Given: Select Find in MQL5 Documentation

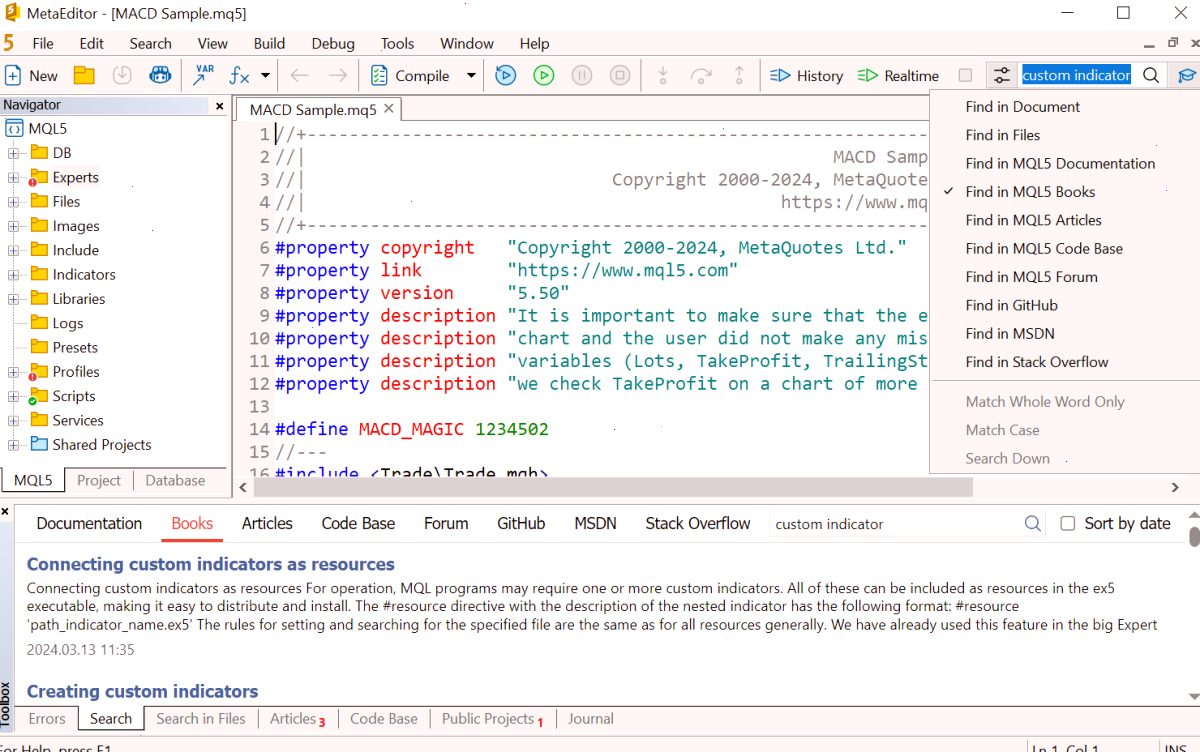Looking at the screenshot, I should click(1060, 163).
